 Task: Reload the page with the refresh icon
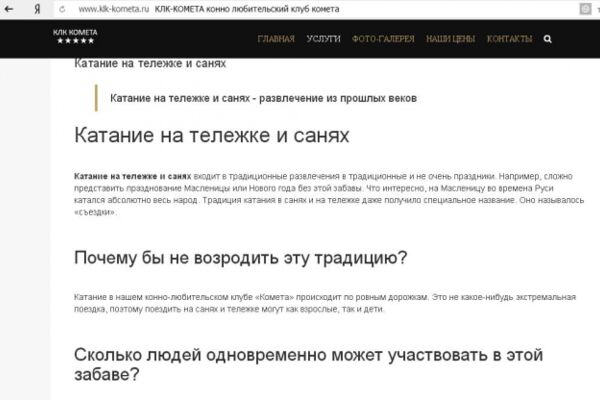click(62, 9)
